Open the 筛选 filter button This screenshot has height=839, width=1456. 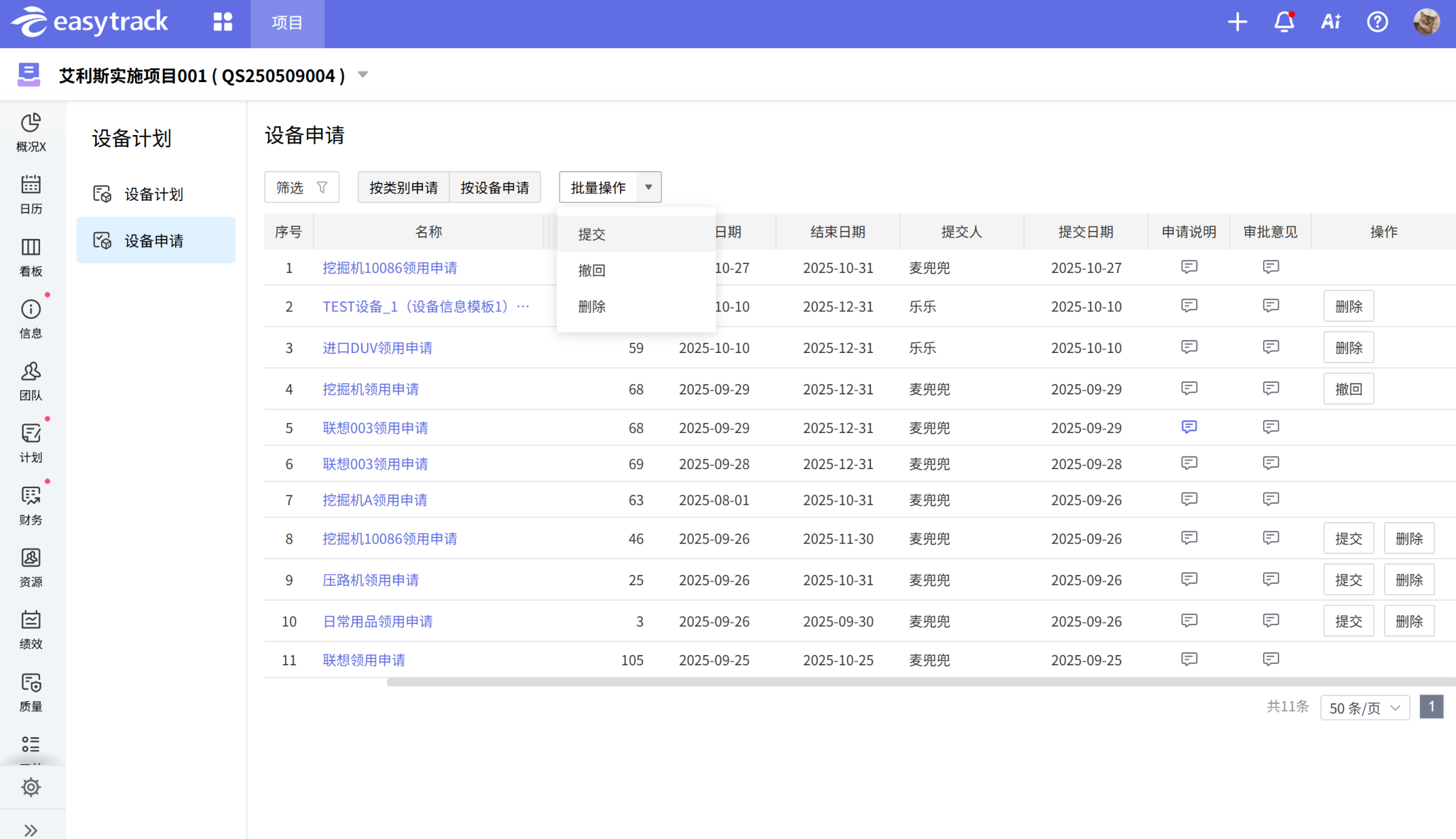click(x=301, y=187)
